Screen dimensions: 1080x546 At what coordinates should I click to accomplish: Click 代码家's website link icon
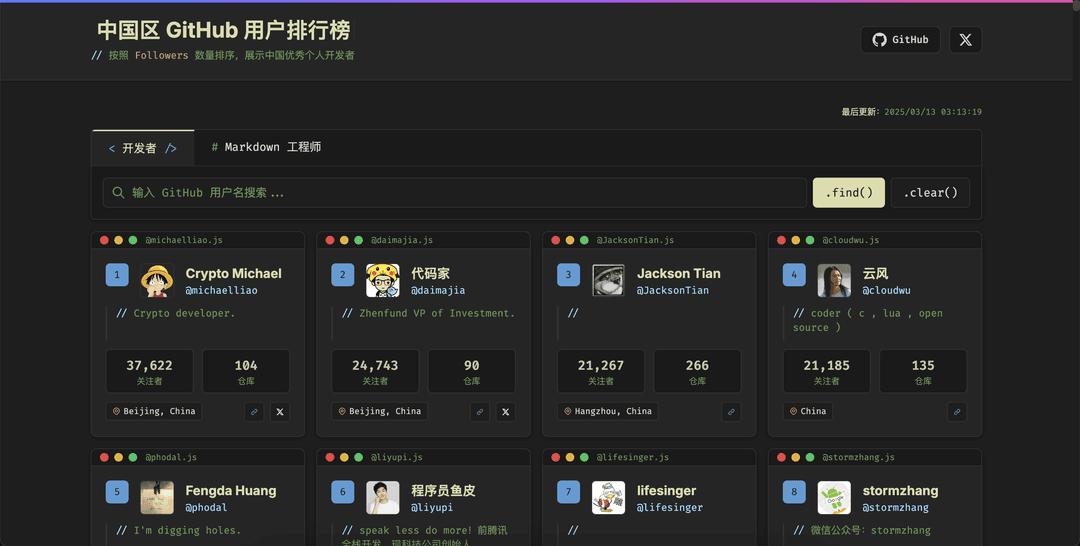[x=480, y=411]
